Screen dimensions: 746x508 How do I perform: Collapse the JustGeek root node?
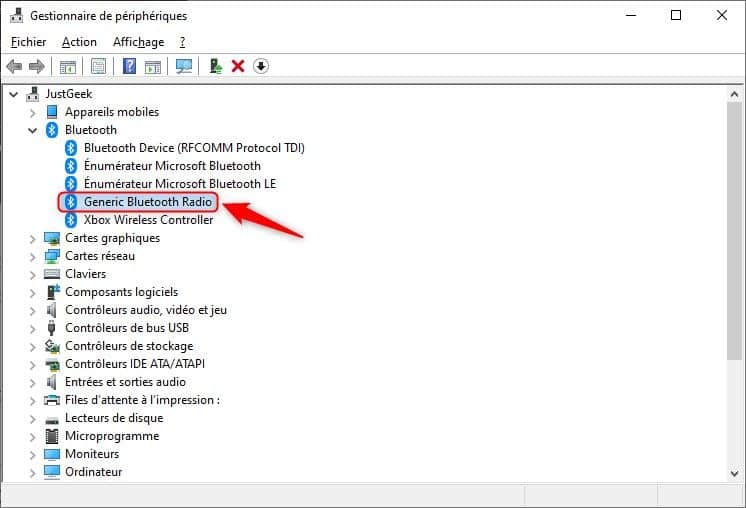click(x=14, y=95)
